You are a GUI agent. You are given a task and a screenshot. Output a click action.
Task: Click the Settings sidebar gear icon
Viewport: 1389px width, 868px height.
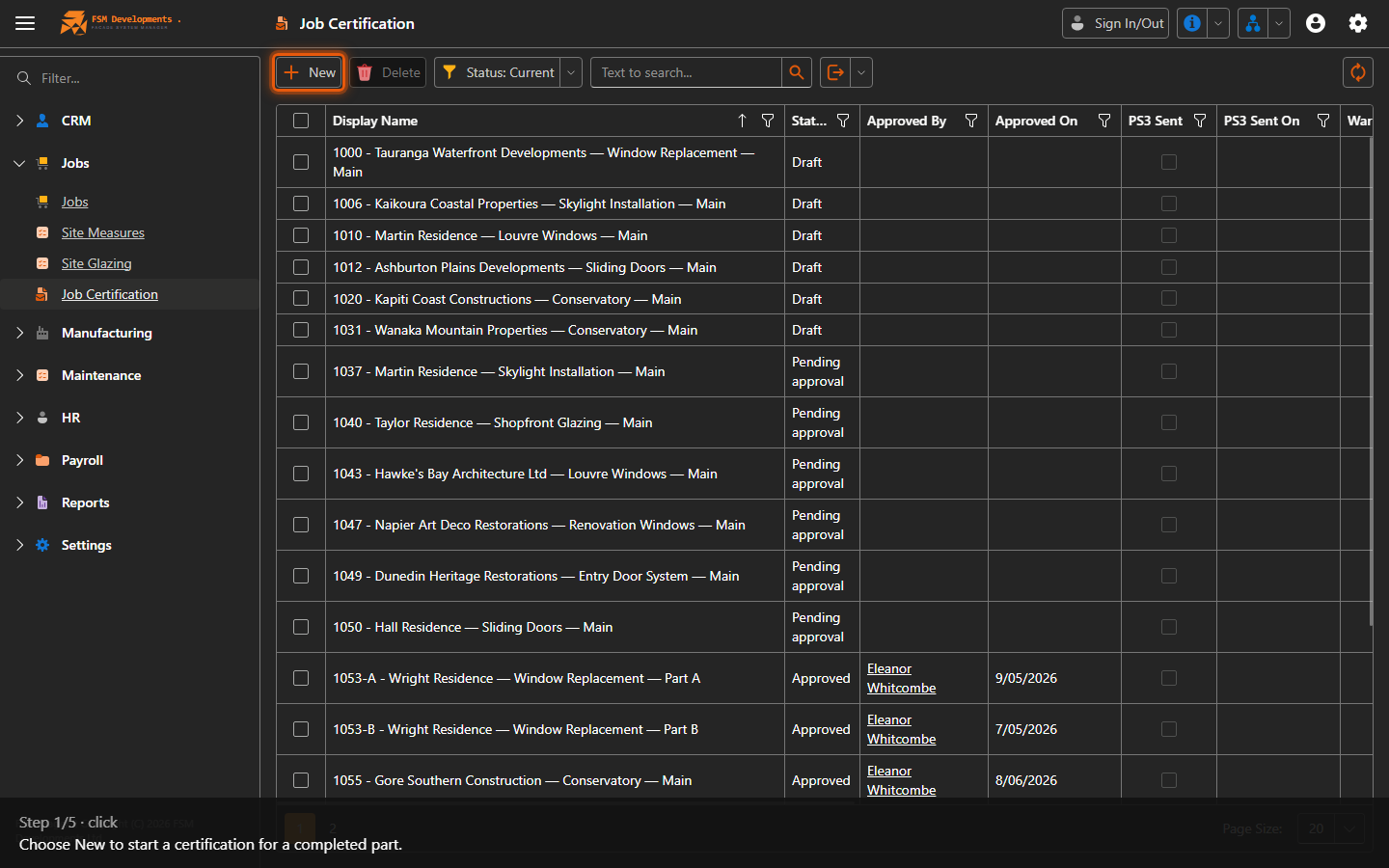click(x=42, y=545)
